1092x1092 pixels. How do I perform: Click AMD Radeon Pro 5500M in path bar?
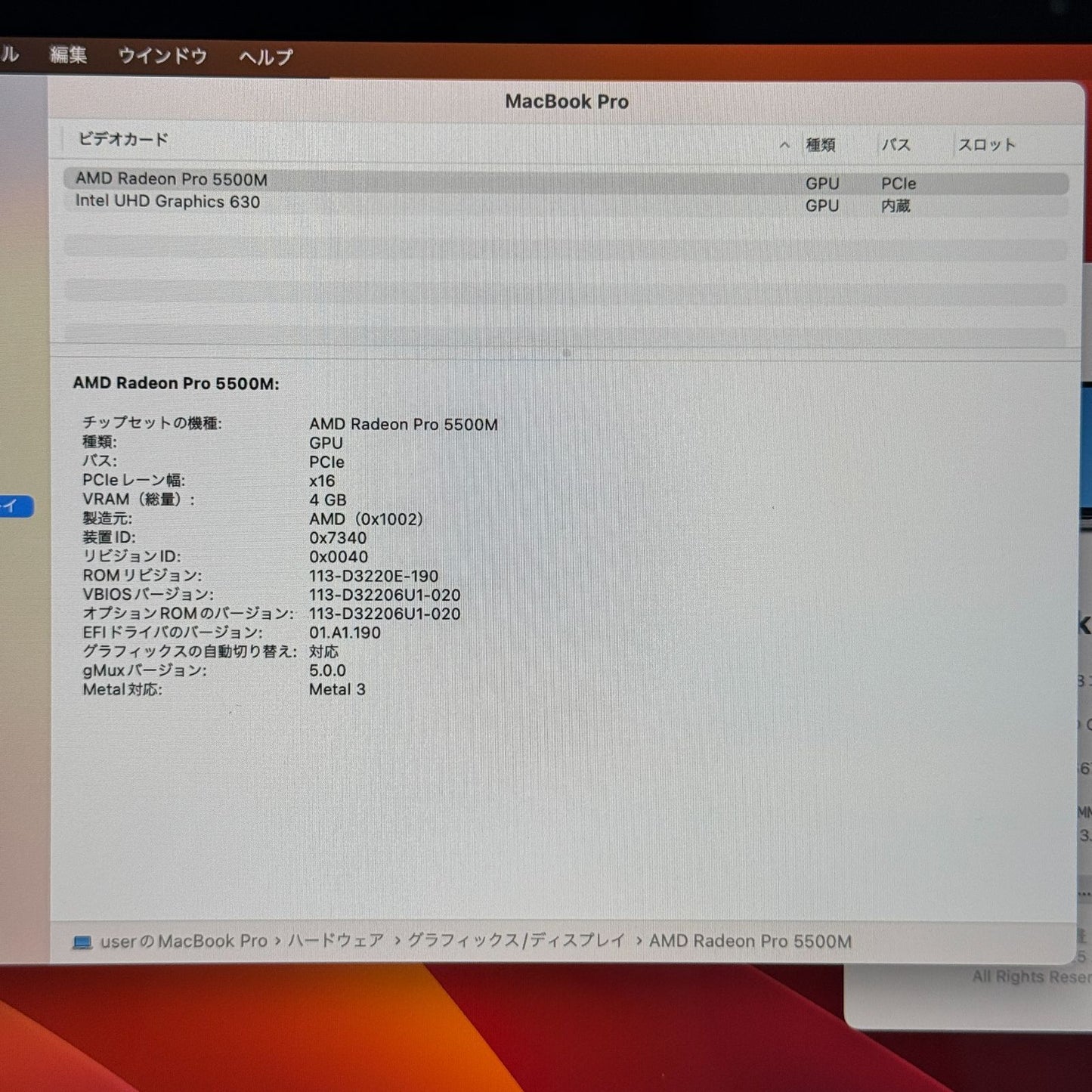coord(750,941)
